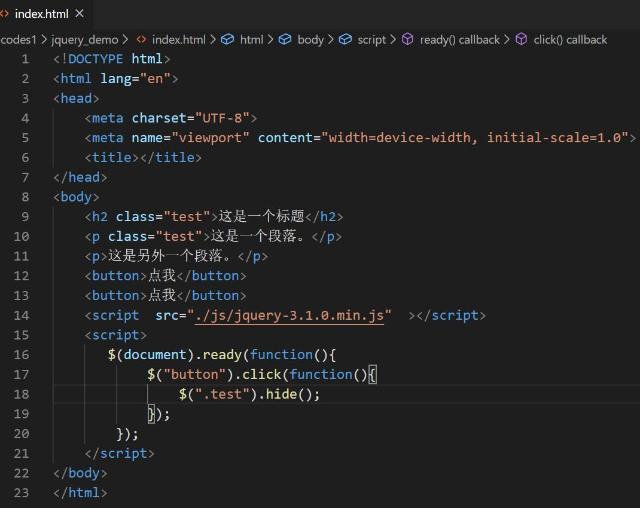Click the click() callback symbol icon
The width and height of the screenshot is (640, 508).
pyautogui.click(x=522, y=40)
